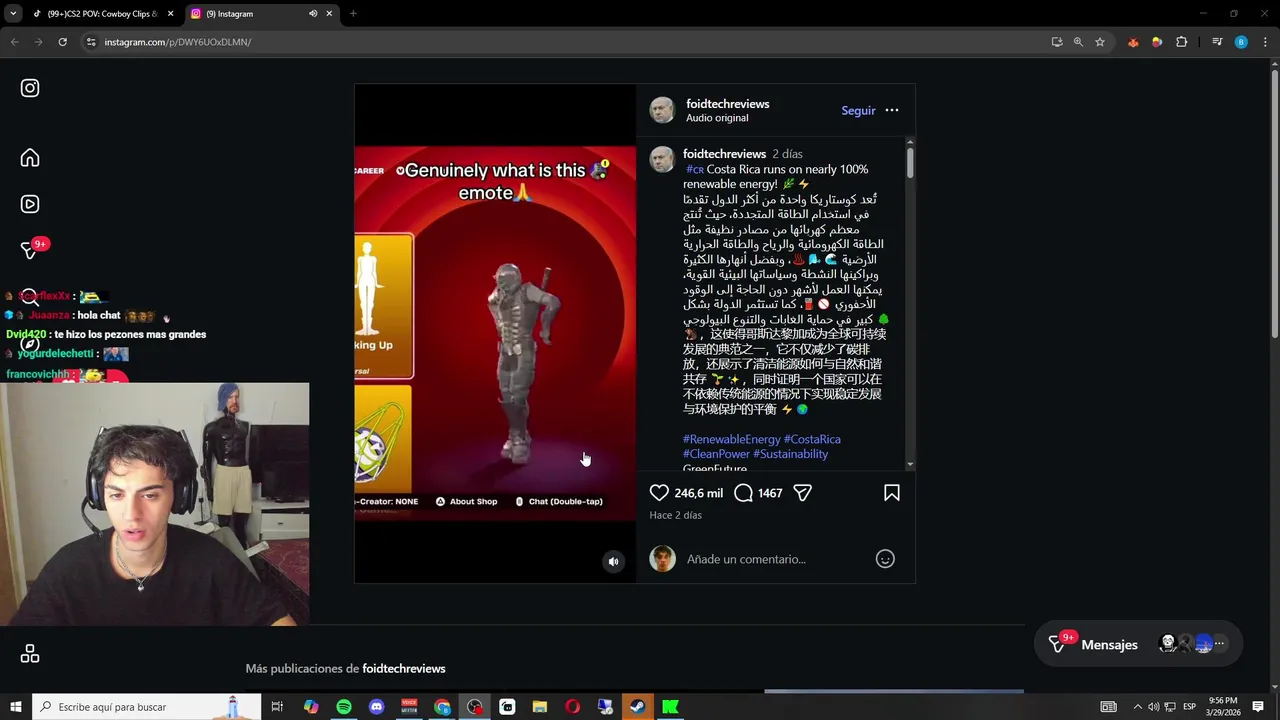Open File Explorer from the taskbar
Image resolution: width=1280 pixels, height=720 pixels.
540,707
